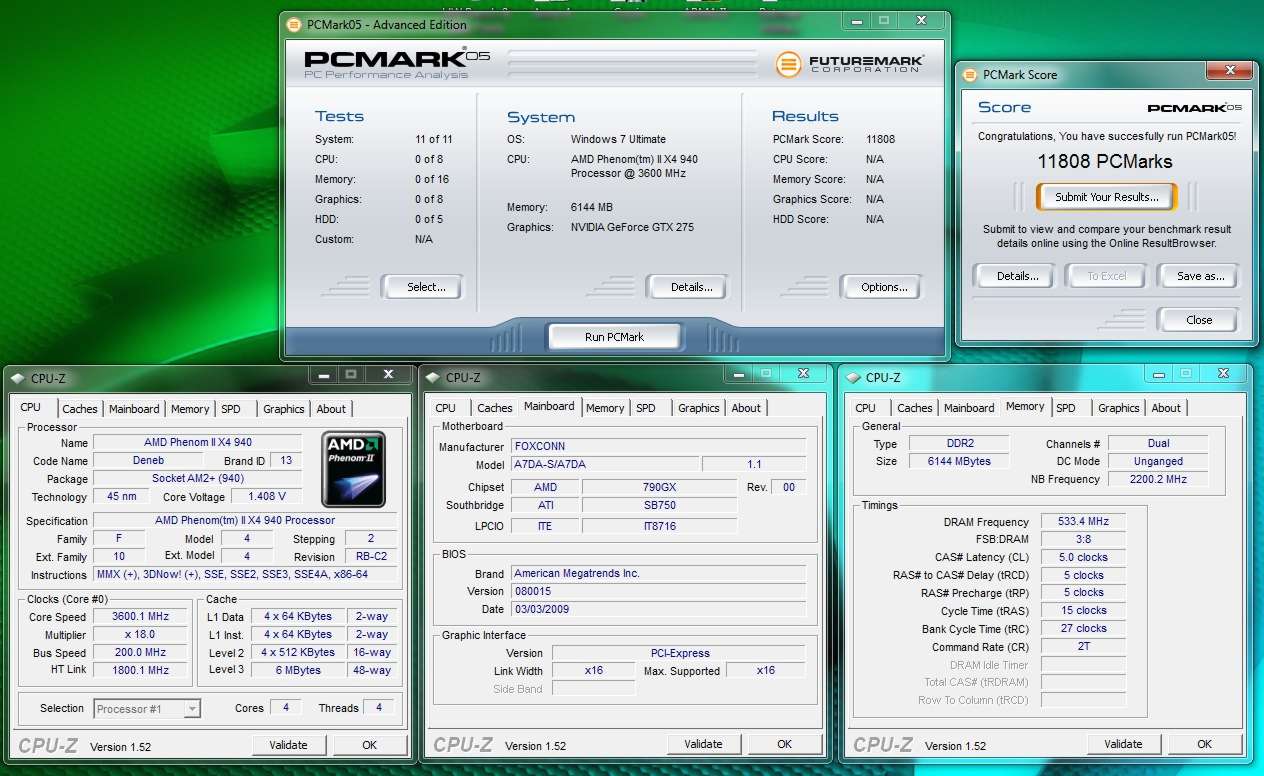The image size is (1264, 776).
Task: Select Graphics tab in the Mainboard window
Action: click(698, 408)
